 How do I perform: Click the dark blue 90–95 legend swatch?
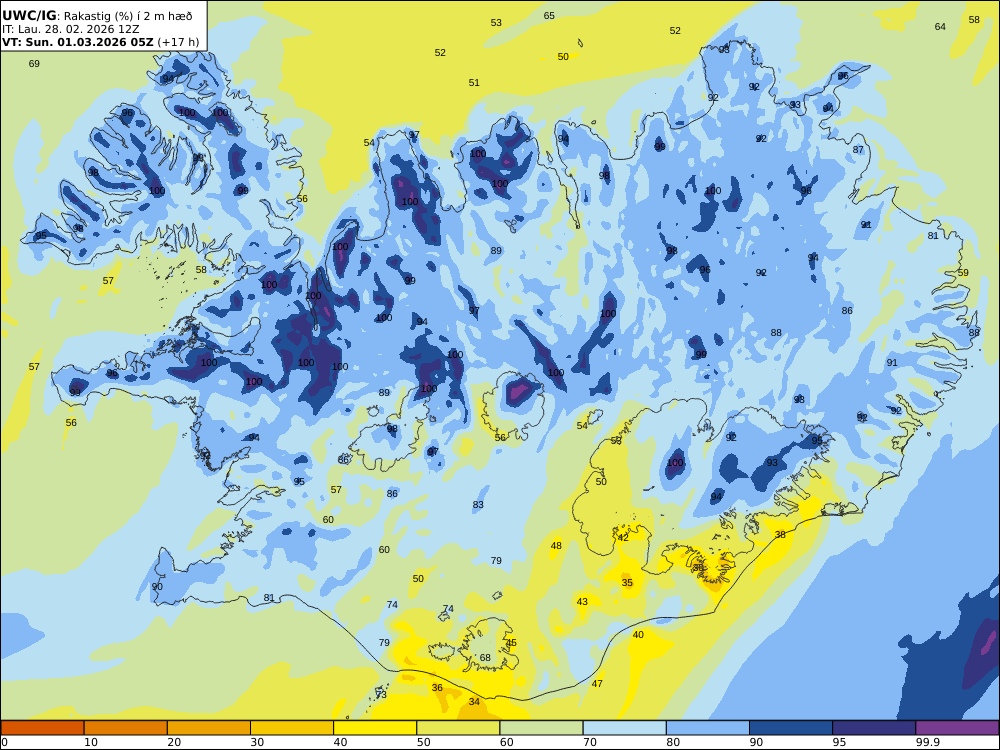click(791, 728)
